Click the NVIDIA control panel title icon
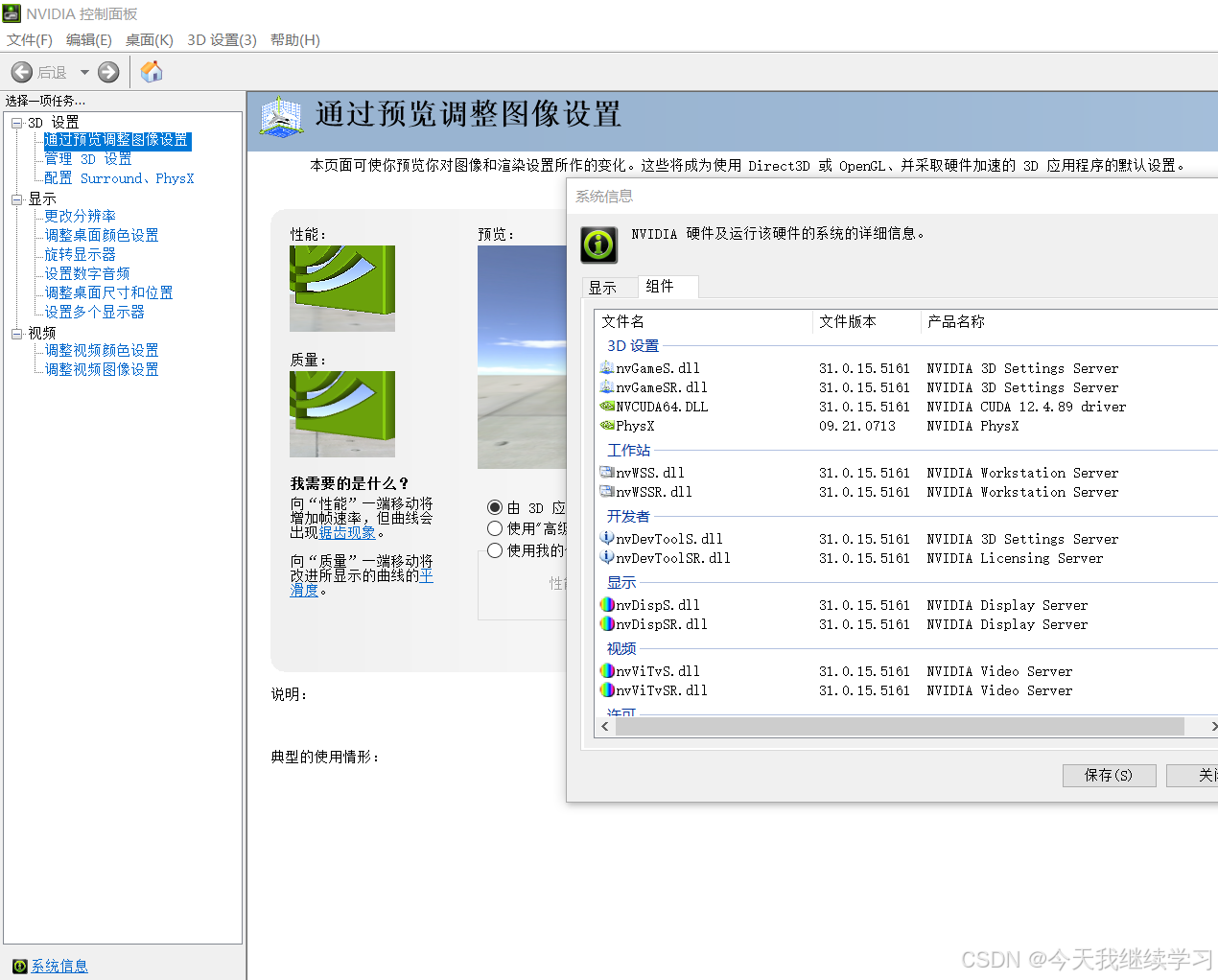Screen dimensions: 1218x980 click(x=12, y=13)
